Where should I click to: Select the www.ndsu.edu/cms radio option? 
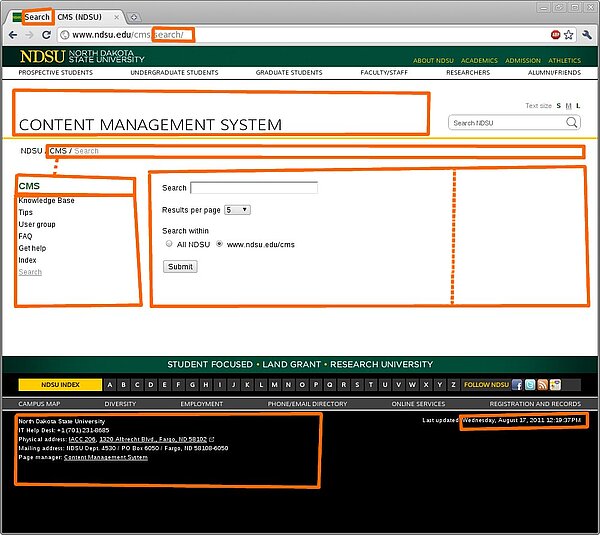click(219, 244)
